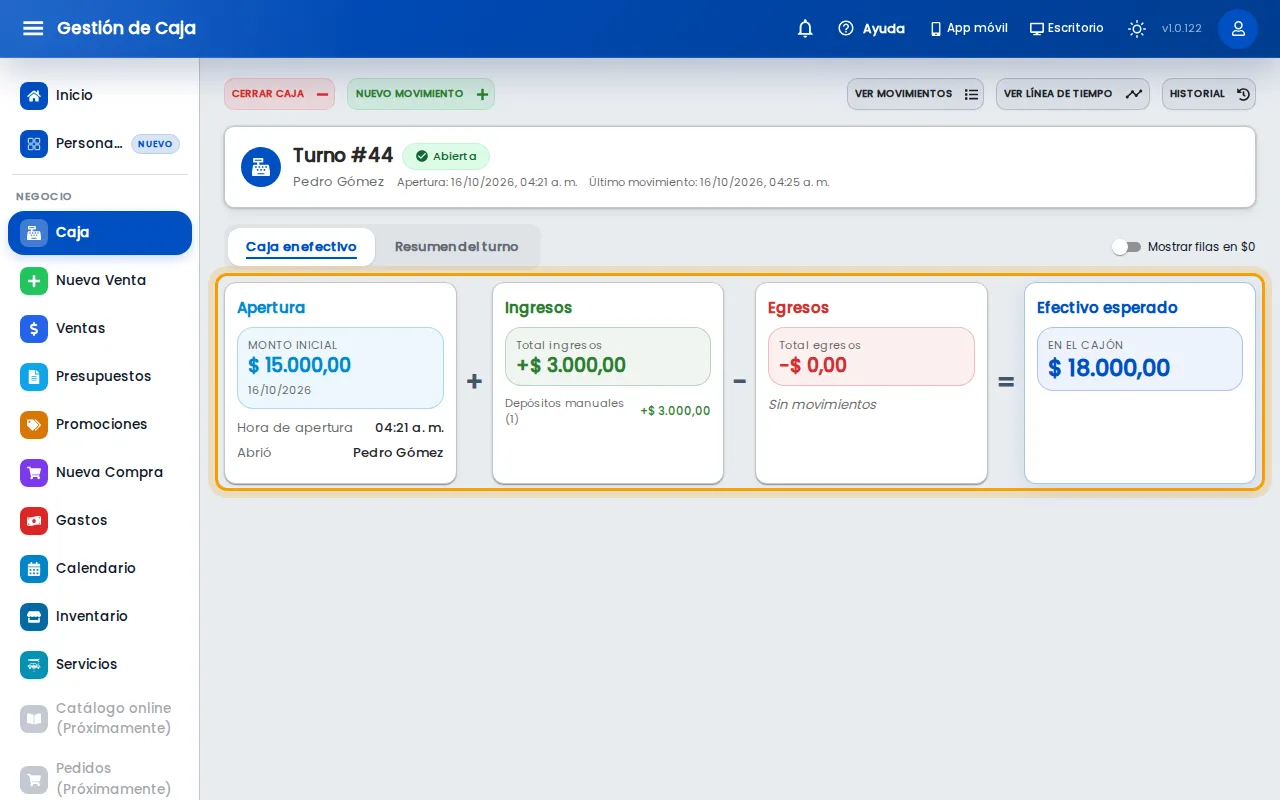Click the Ventas dollar icon

tap(34, 329)
